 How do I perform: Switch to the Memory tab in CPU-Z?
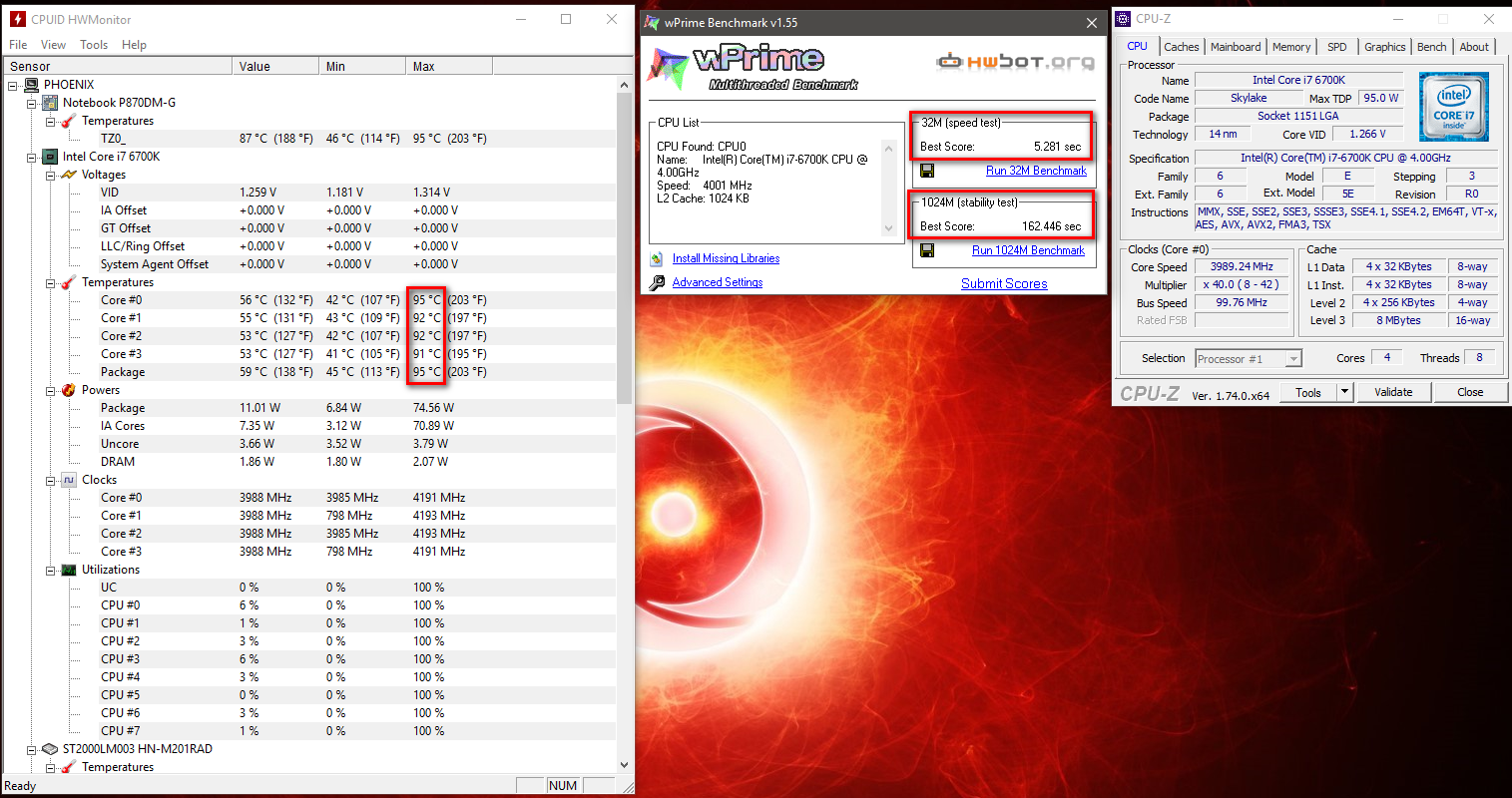1291,47
